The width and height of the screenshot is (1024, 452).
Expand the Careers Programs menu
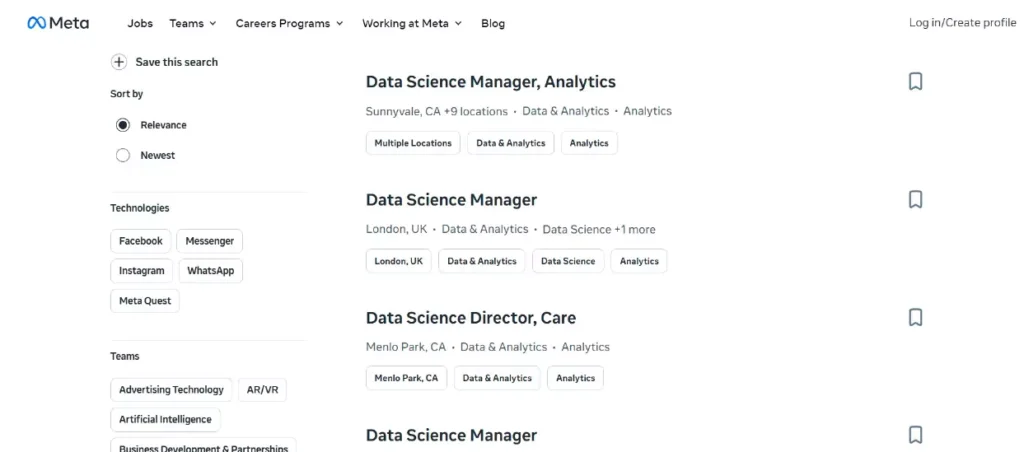(289, 23)
